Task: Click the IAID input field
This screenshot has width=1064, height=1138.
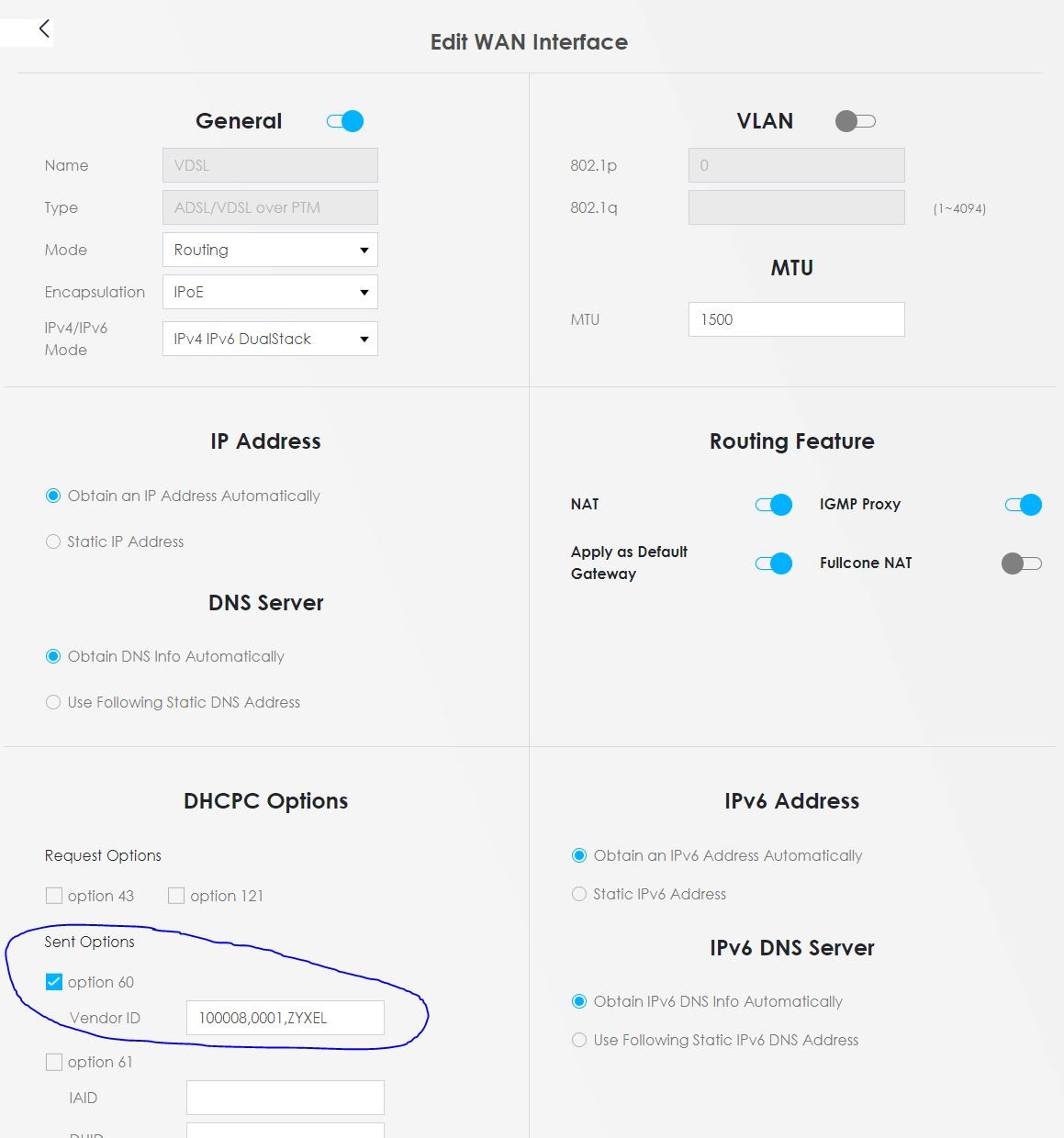Action: (286, 1098)
